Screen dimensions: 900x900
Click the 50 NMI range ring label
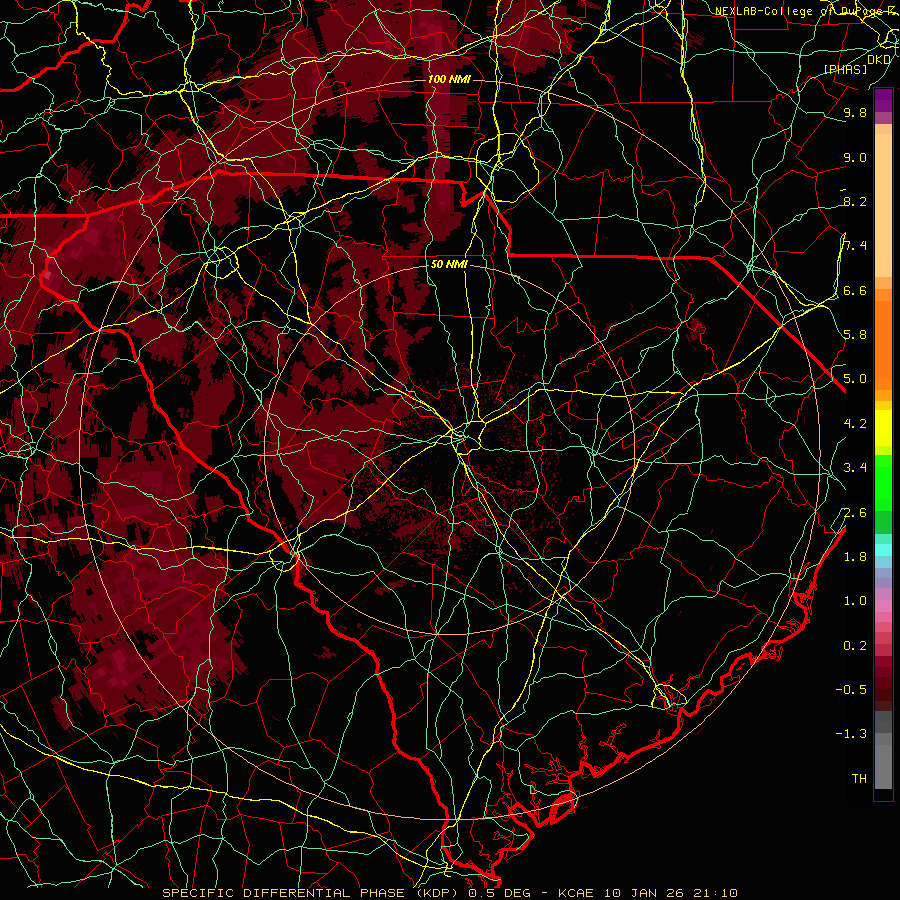tap(449, 264)
